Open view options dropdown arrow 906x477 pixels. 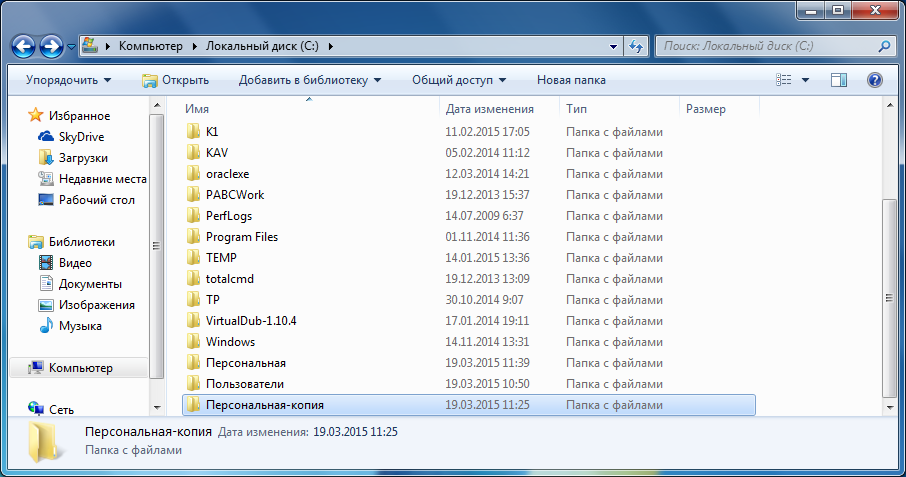coord(805,80)
